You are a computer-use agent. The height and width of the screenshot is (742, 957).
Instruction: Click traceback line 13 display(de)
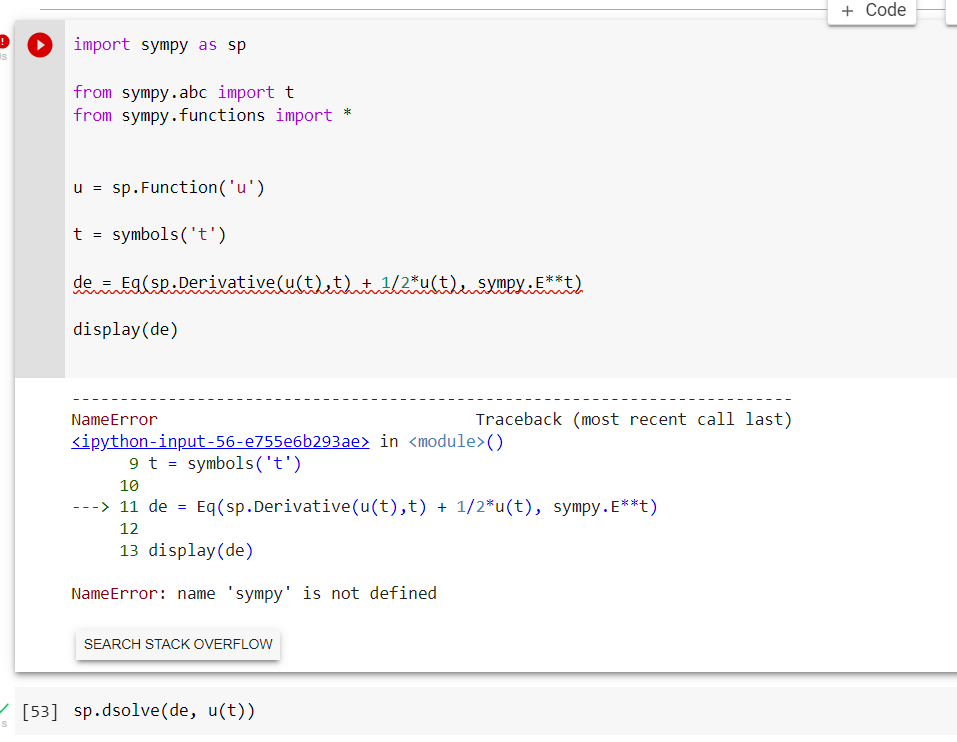tap(186, 551)
